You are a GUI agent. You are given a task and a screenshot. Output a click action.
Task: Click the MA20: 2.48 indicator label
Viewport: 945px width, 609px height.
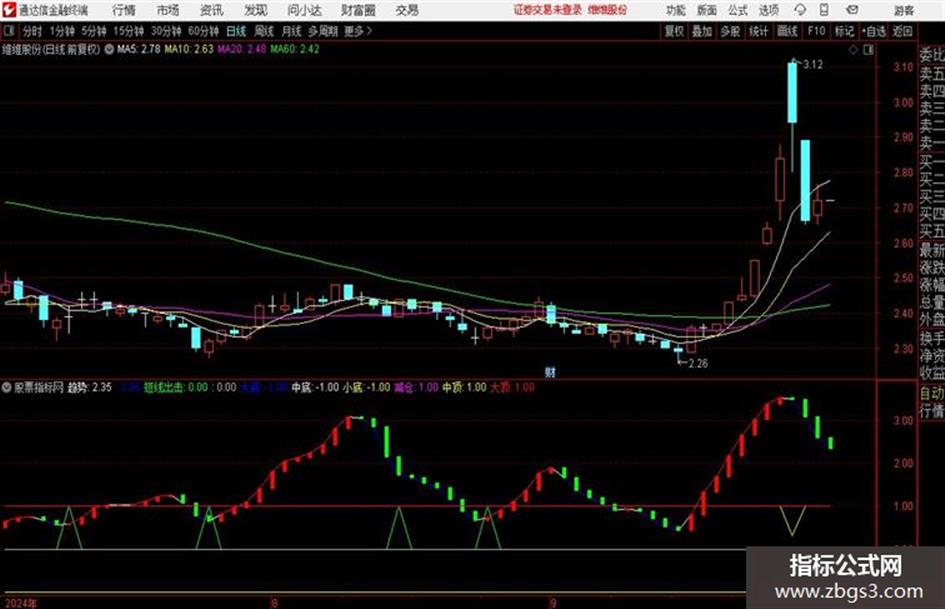click(242, 49)
